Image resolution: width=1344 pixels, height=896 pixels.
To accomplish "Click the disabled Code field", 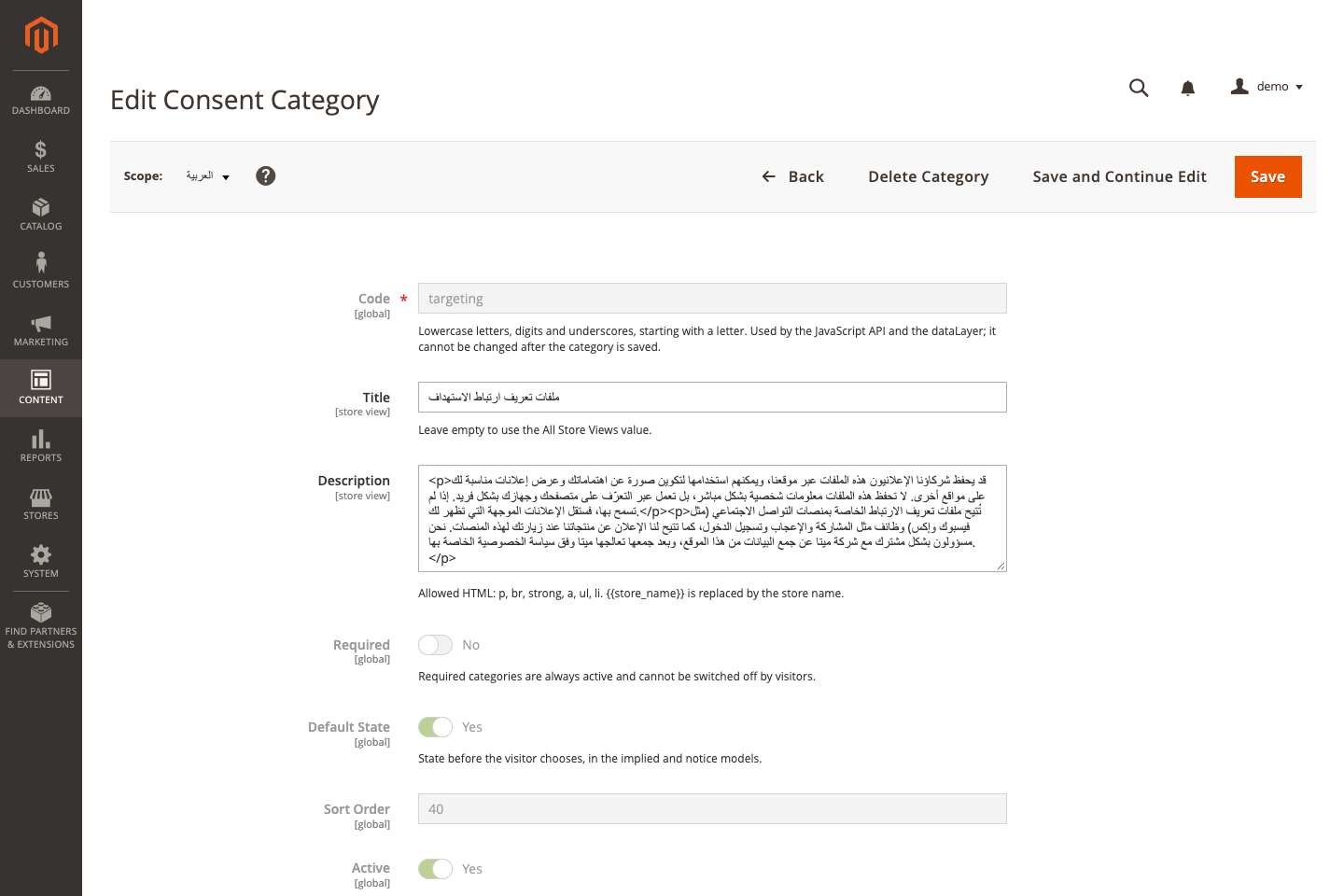I will (x=712, y=298).
